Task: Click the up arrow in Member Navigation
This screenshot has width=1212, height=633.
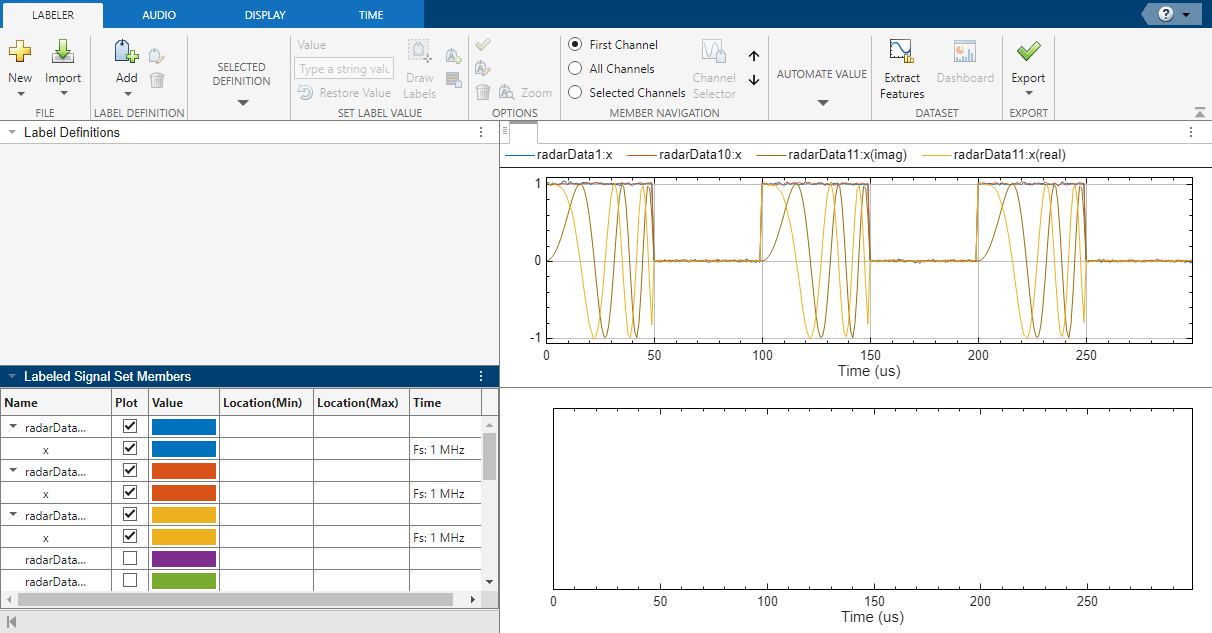Action: pyautogui.click(x=754, y=57)
